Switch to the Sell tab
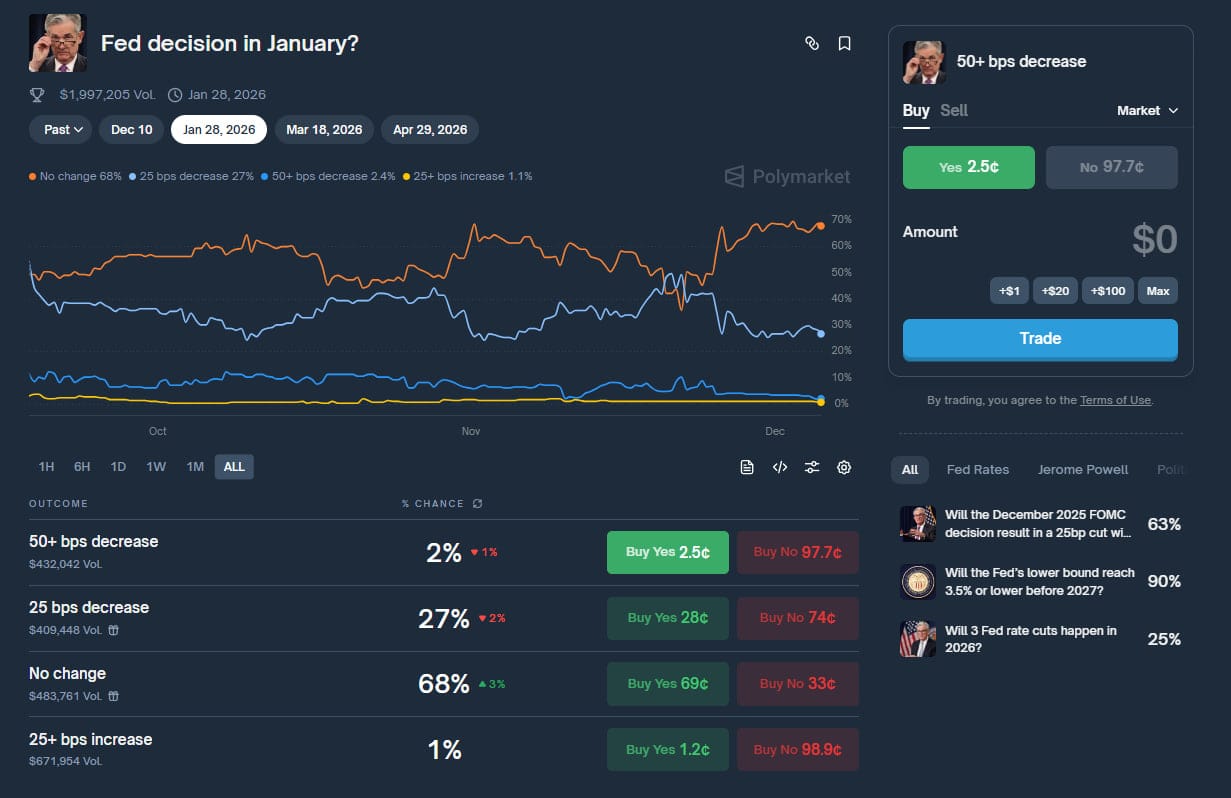The width and height of the screenshot is (1231, 798). pos(954,111)
